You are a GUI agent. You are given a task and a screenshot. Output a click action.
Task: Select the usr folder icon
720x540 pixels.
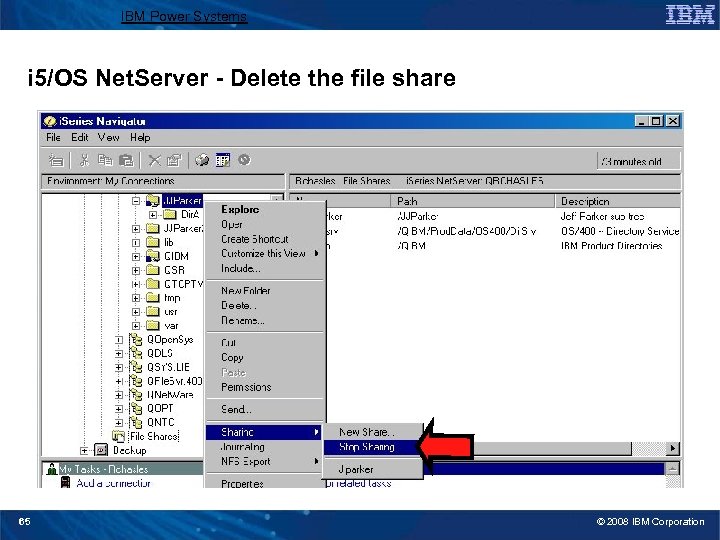tap(152, 312)
